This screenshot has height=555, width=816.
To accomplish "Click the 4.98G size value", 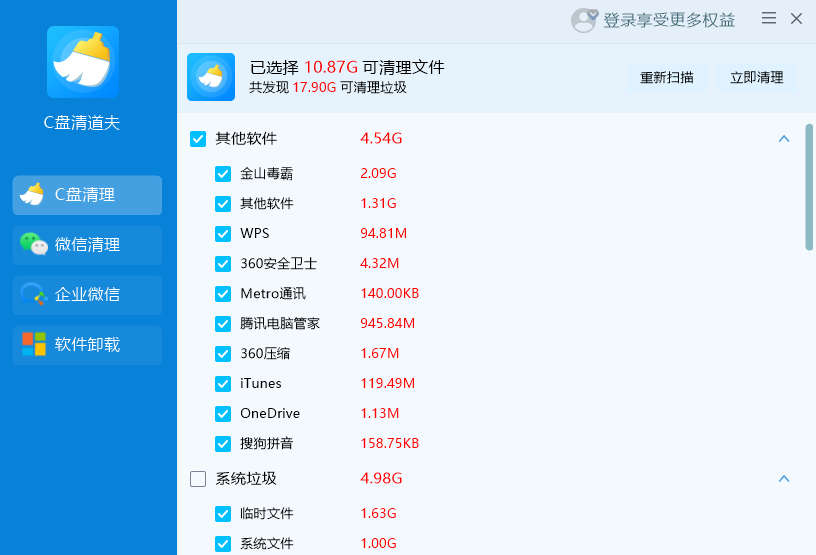I will click(381, 478).
